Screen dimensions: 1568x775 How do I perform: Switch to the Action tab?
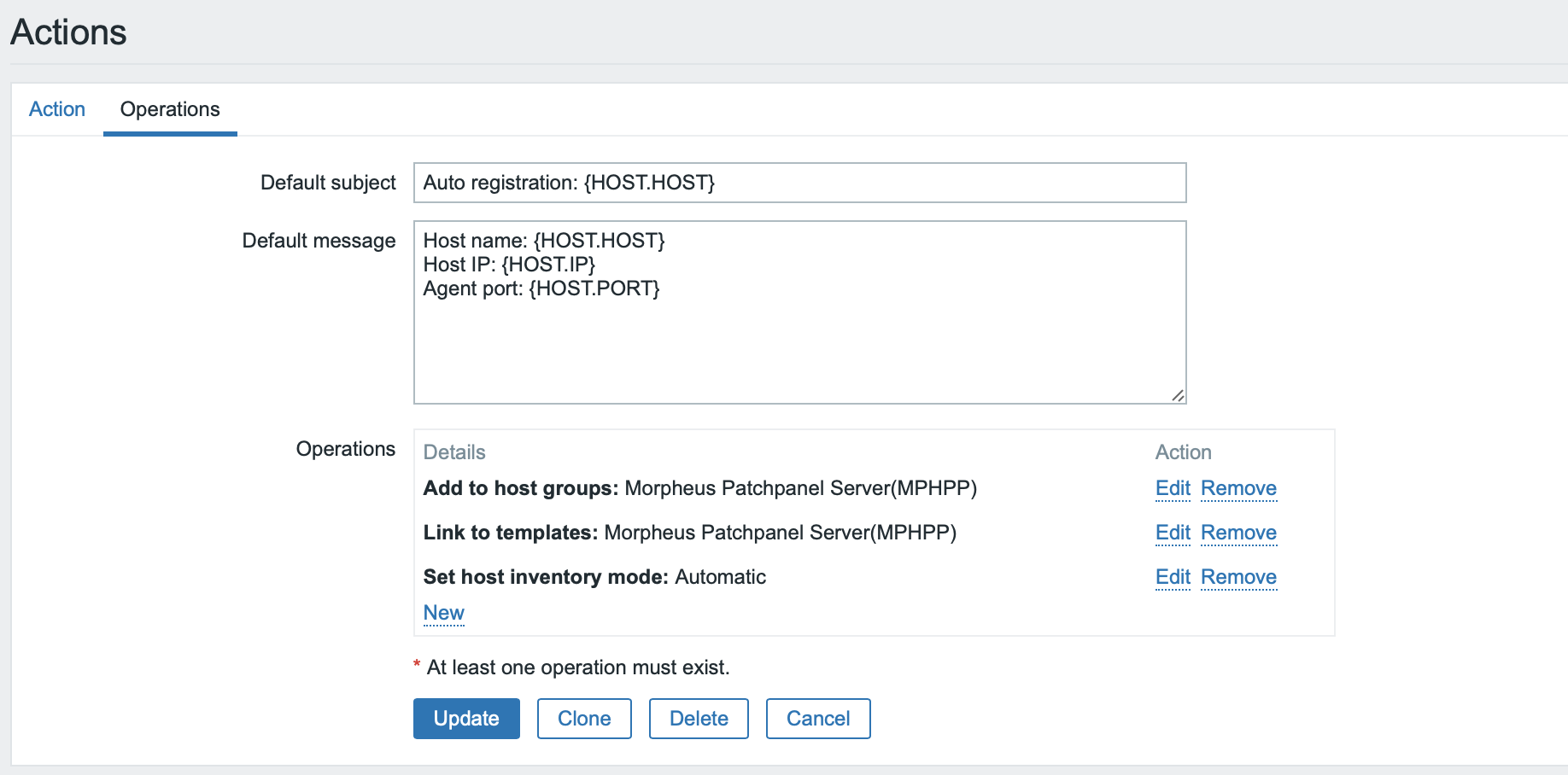pos(57,109)
